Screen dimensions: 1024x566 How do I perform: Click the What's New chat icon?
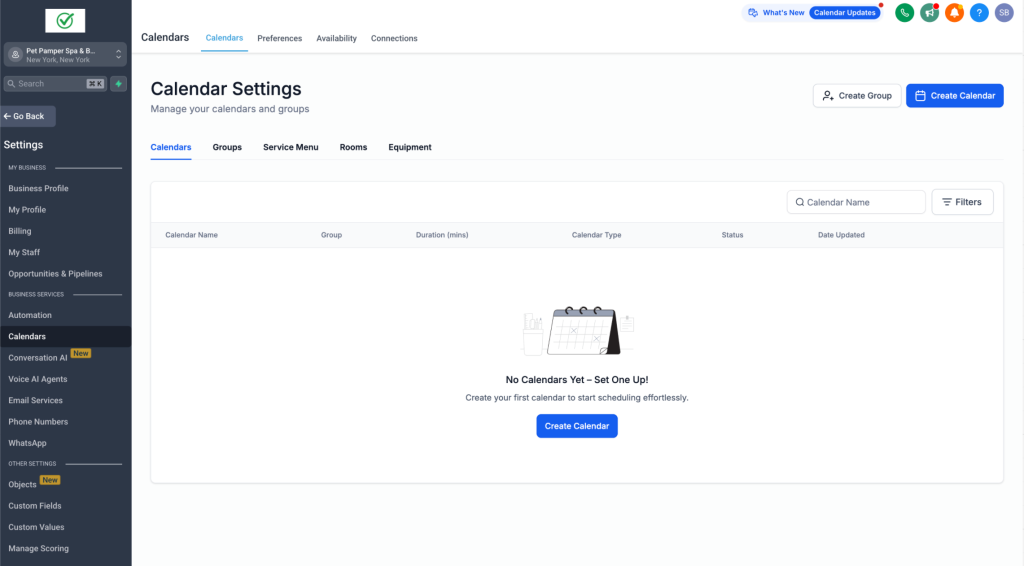753,12
